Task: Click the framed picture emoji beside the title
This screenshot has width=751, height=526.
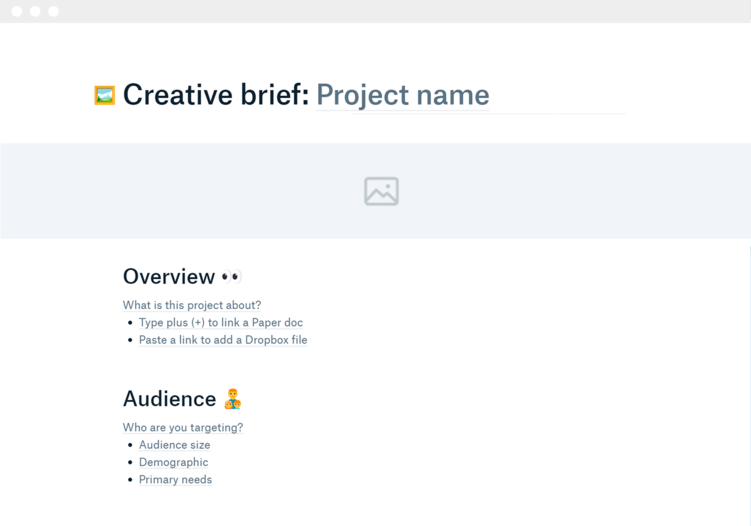Action: 104,95
